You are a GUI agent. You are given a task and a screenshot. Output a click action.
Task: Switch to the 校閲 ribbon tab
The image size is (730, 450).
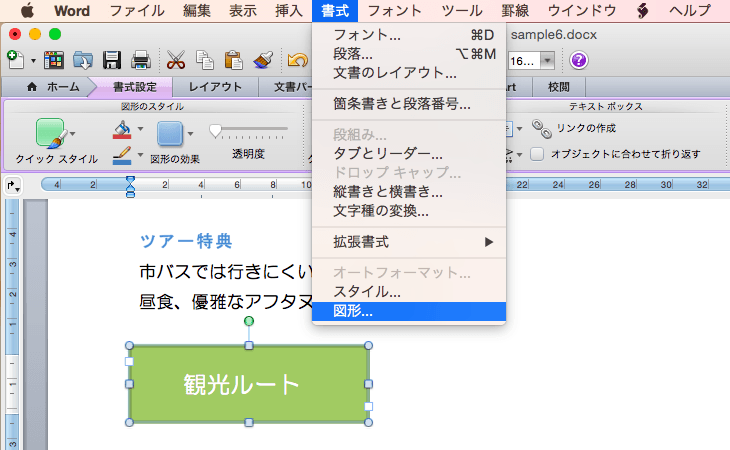559,87
